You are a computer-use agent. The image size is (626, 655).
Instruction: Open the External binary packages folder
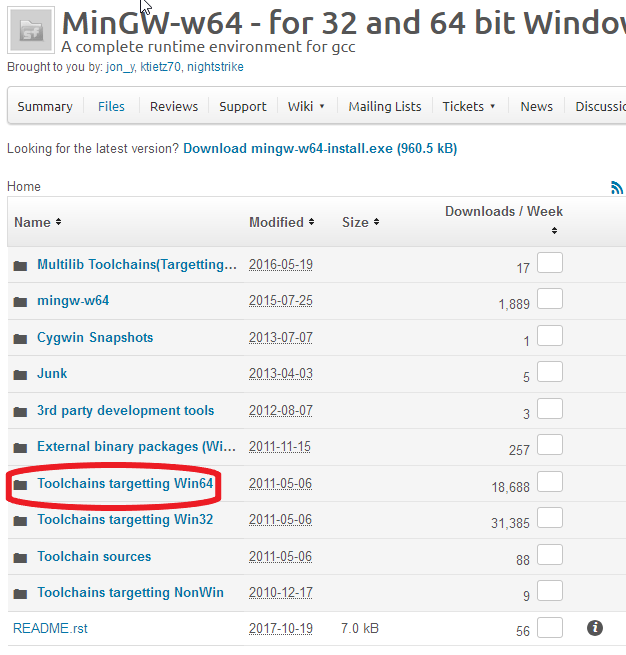[x=136, y=447]
